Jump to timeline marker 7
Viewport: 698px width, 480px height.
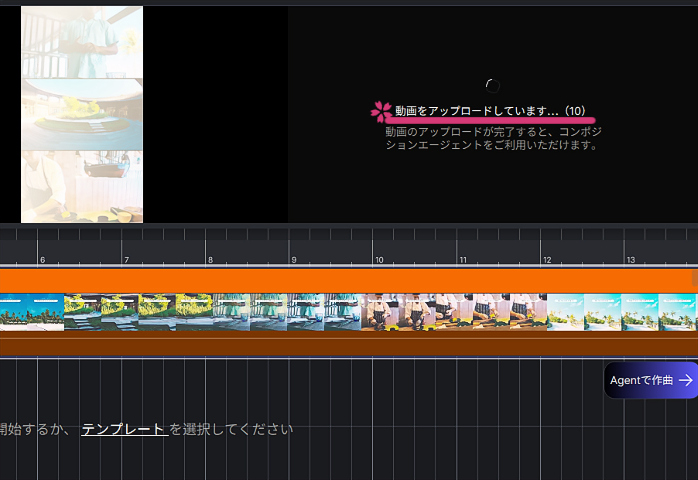[125, 259]
